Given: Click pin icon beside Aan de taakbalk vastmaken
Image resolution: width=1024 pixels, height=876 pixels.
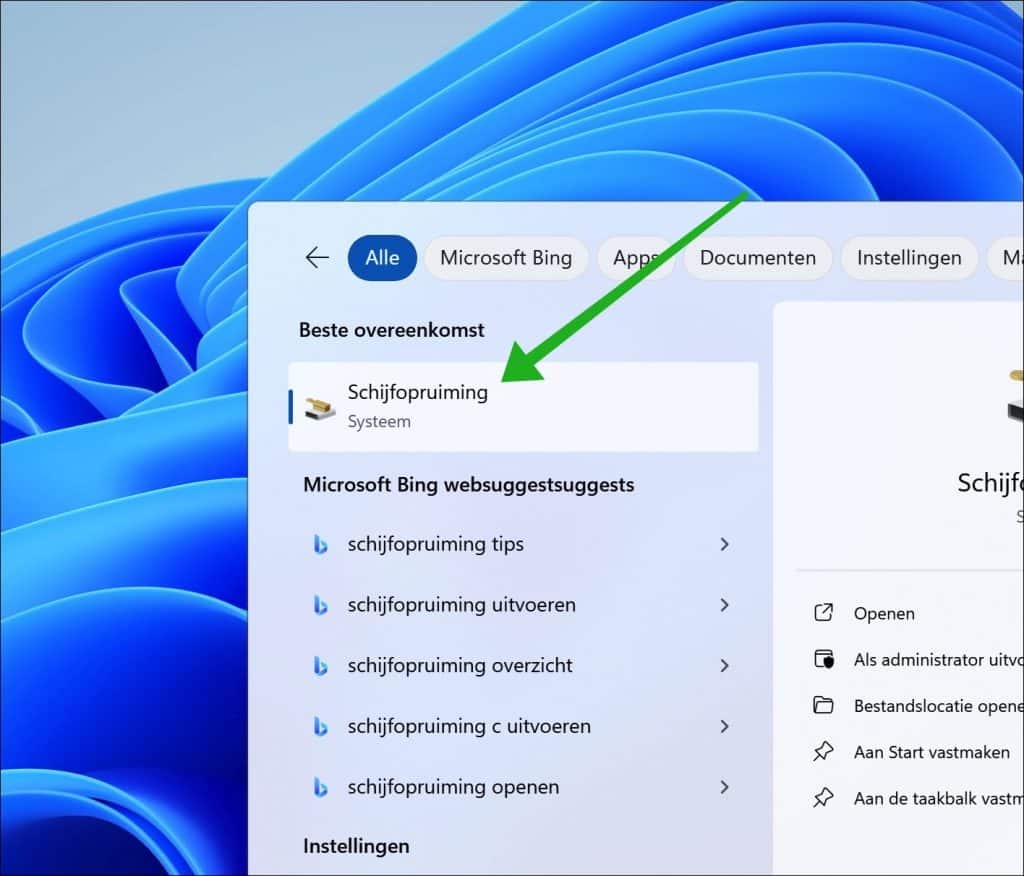Looking at the screenshot, I should click(x=824, y=798).
